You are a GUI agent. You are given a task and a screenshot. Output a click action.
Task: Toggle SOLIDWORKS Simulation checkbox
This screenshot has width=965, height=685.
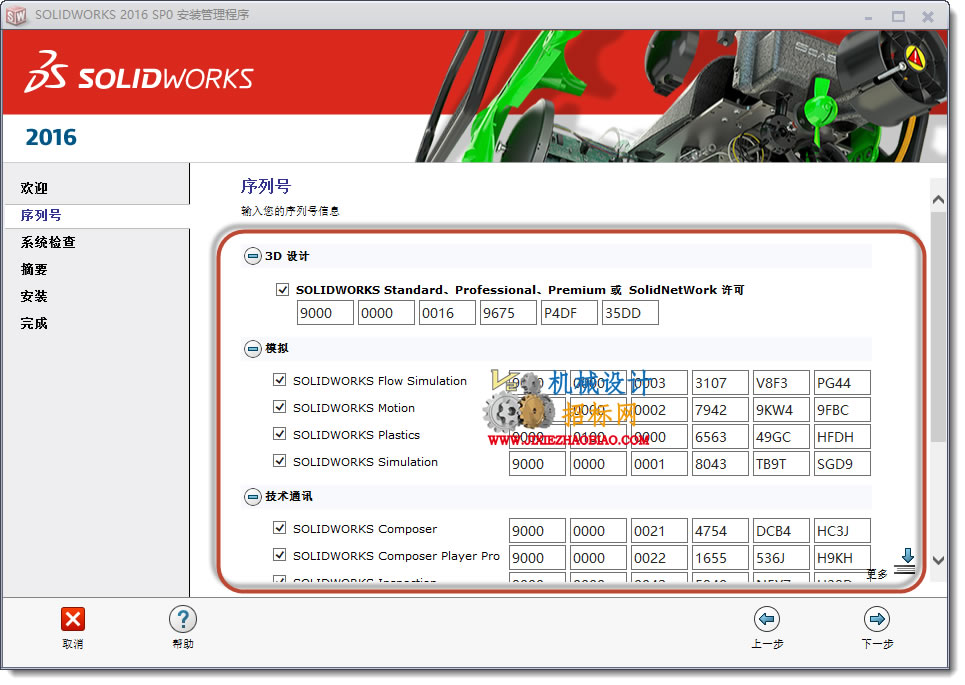[x=279, y=461]
